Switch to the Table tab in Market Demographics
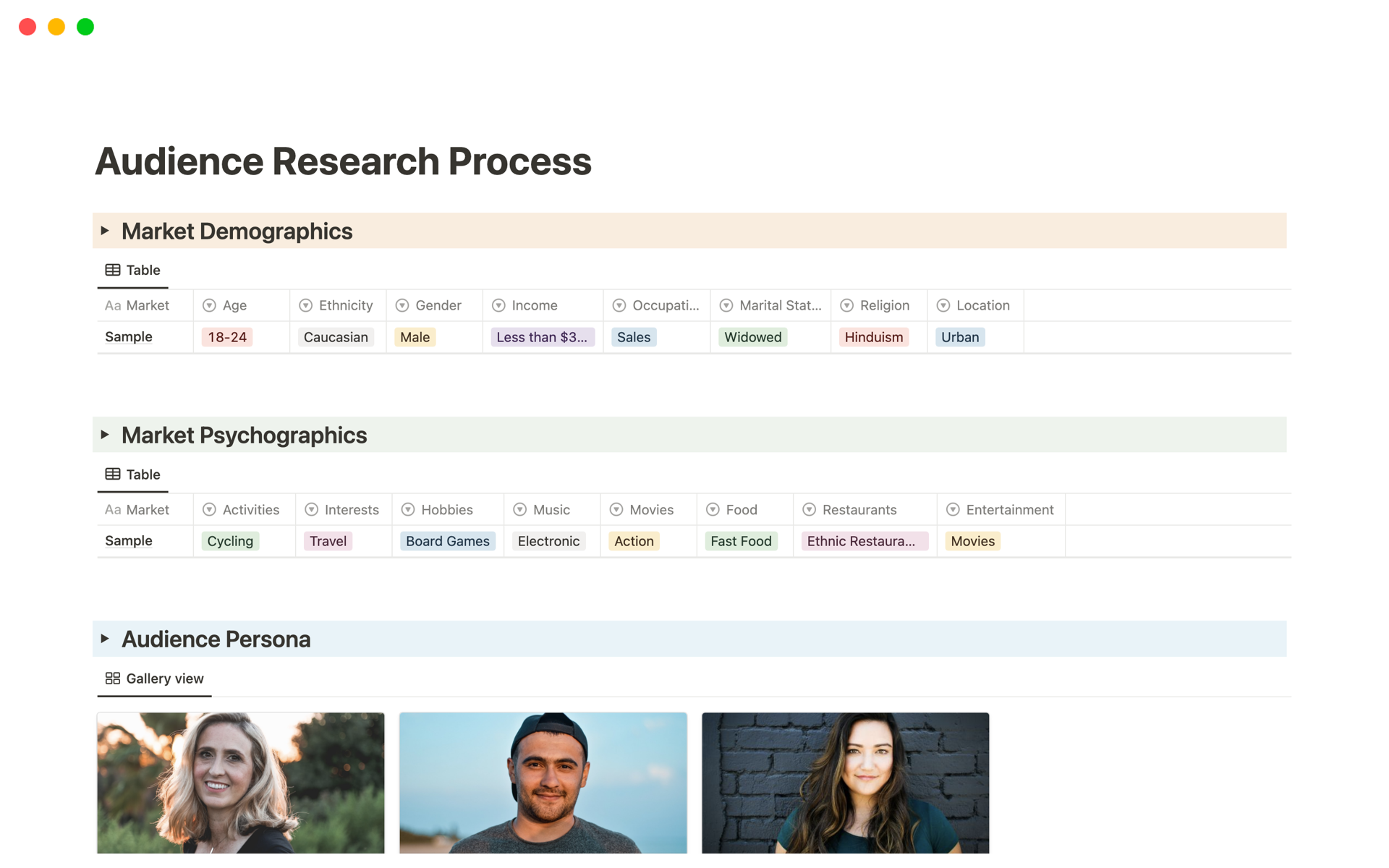Image resolution: width=1389 pixels, height=868 pixels. coord(143,270)
